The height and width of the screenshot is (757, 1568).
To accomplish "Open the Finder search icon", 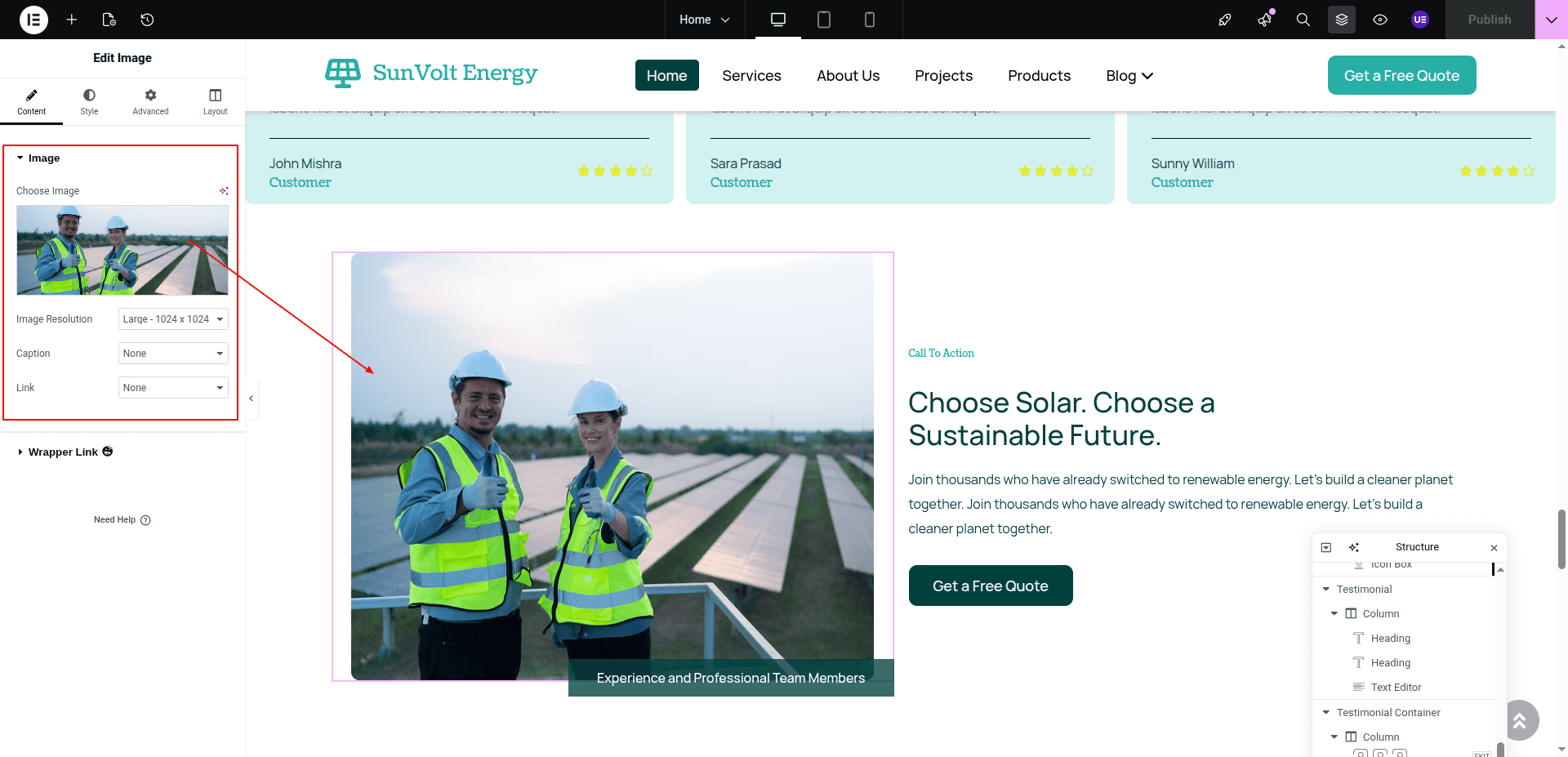I will click(x=1303, y=20).
